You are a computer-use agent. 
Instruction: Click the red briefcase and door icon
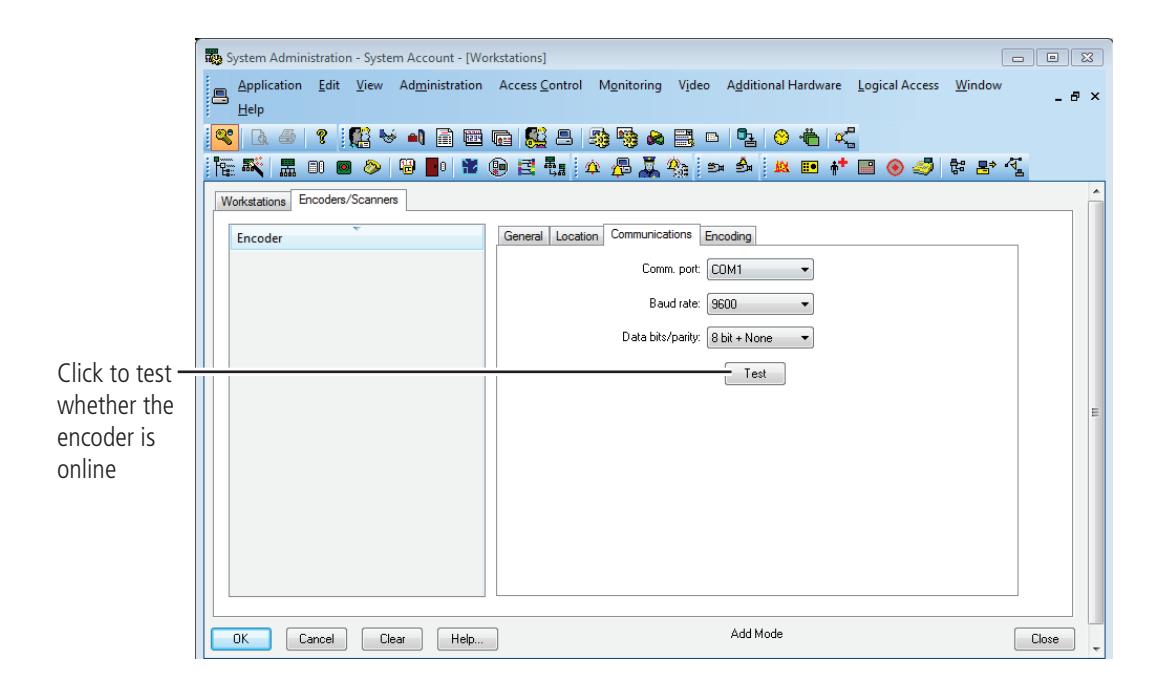tap(416, 137)
